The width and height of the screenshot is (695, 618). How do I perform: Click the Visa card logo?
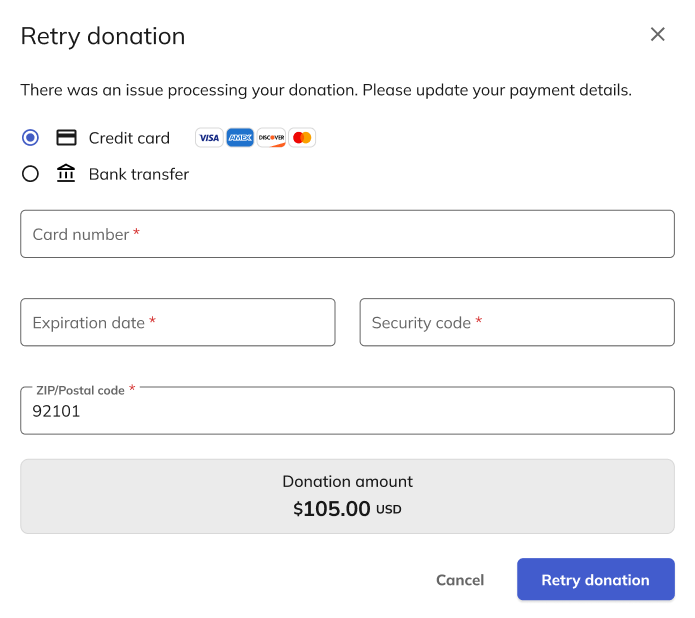(208, 138)
